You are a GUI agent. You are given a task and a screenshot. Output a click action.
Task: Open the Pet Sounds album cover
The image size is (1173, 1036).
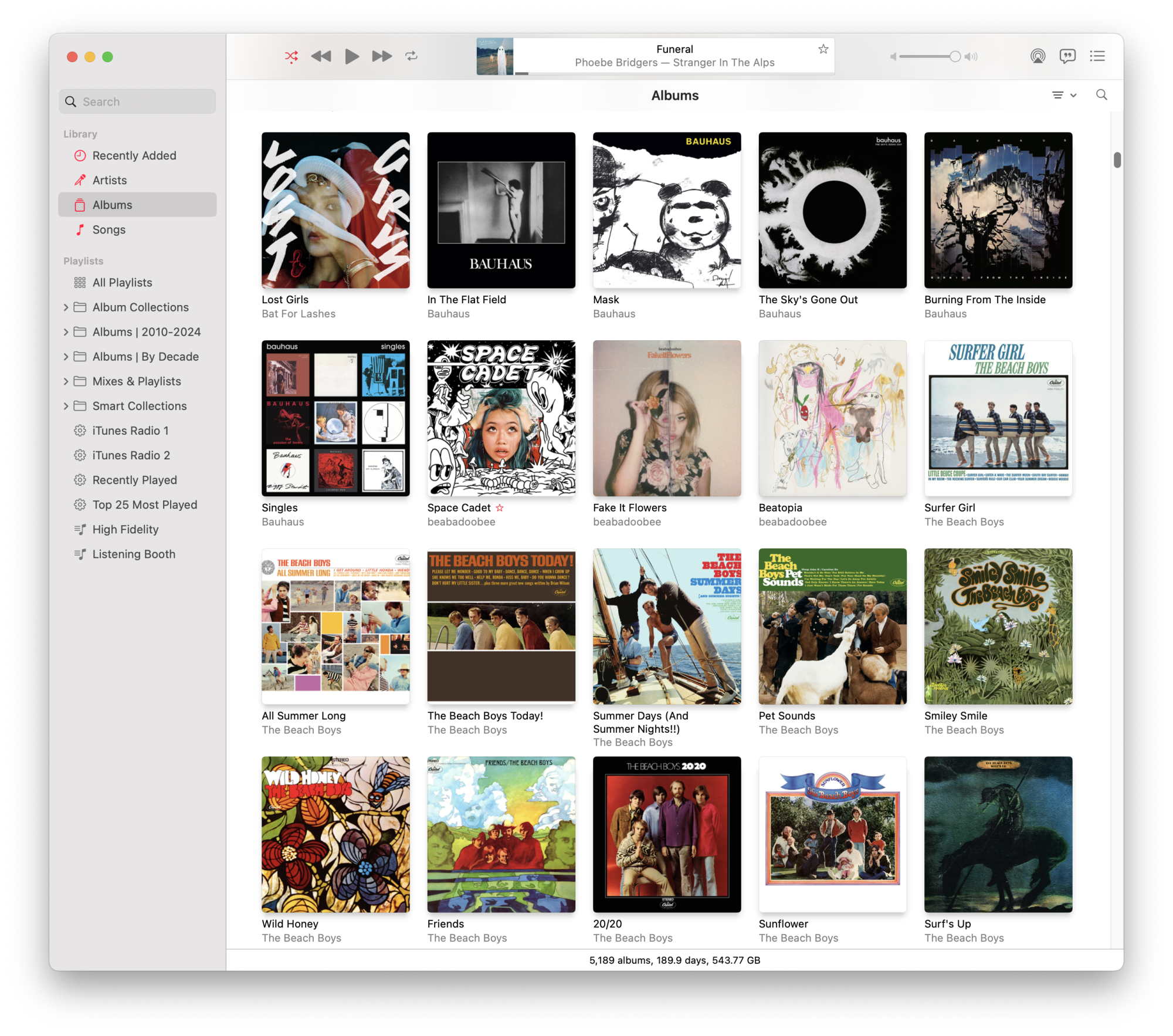click(x=832, y=626)
